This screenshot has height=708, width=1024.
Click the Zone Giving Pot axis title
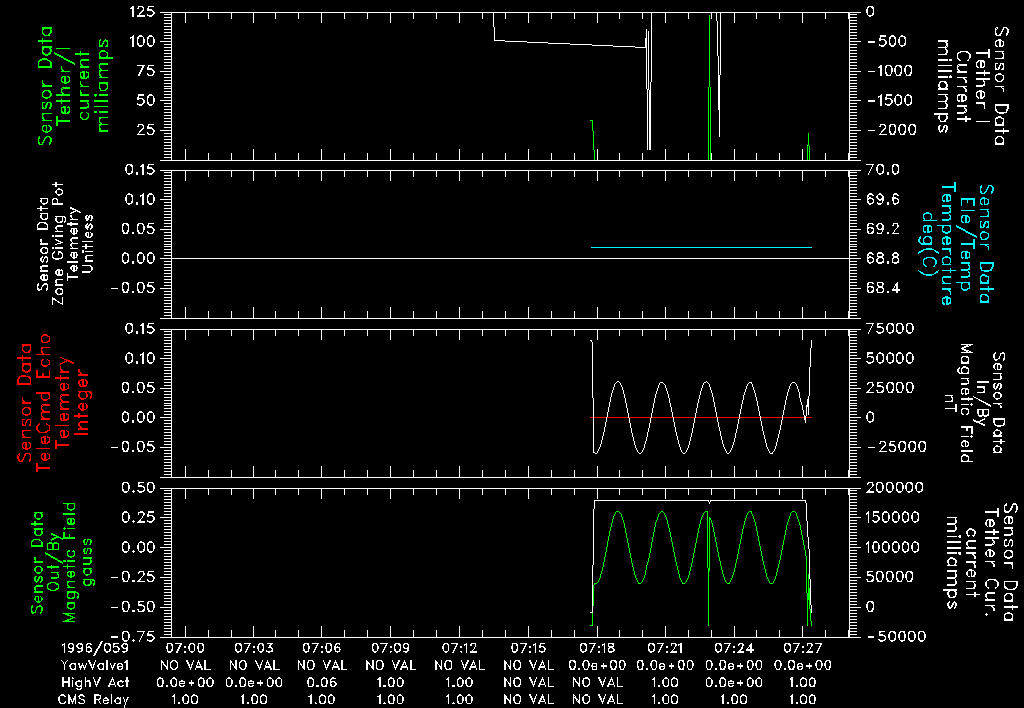[67, 244]
